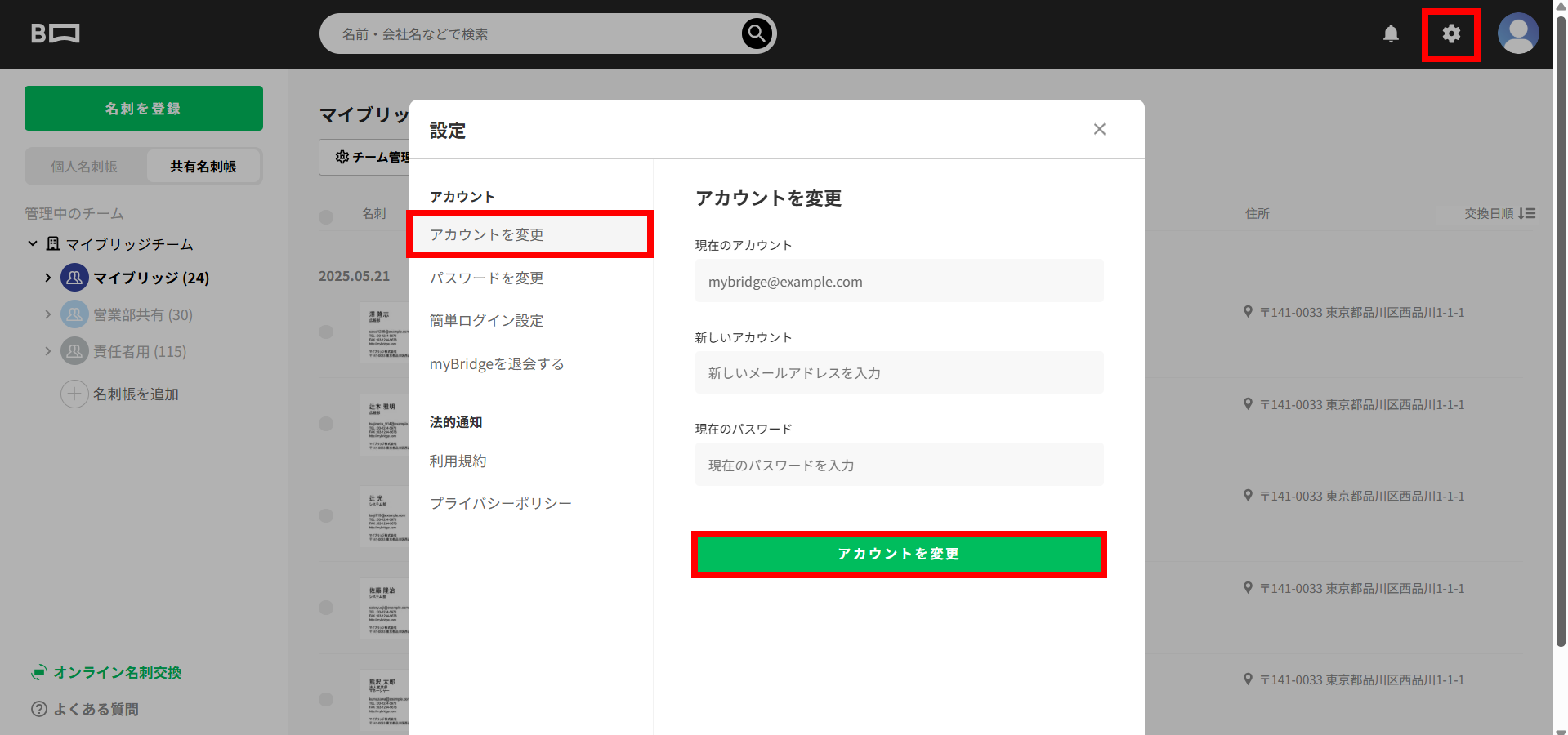Toggle the select-all checkbox beside 名刺
This screenshot has width=1568, height=735.
click(326, 216)
